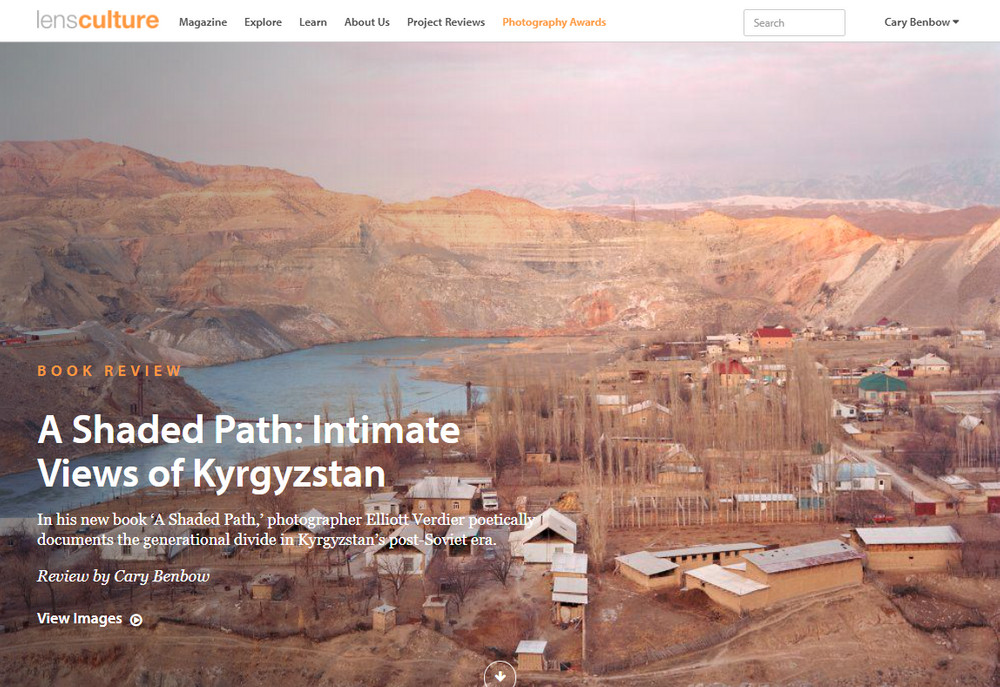Click the green-roofed building in the village photo

click(x=882, y=388)
